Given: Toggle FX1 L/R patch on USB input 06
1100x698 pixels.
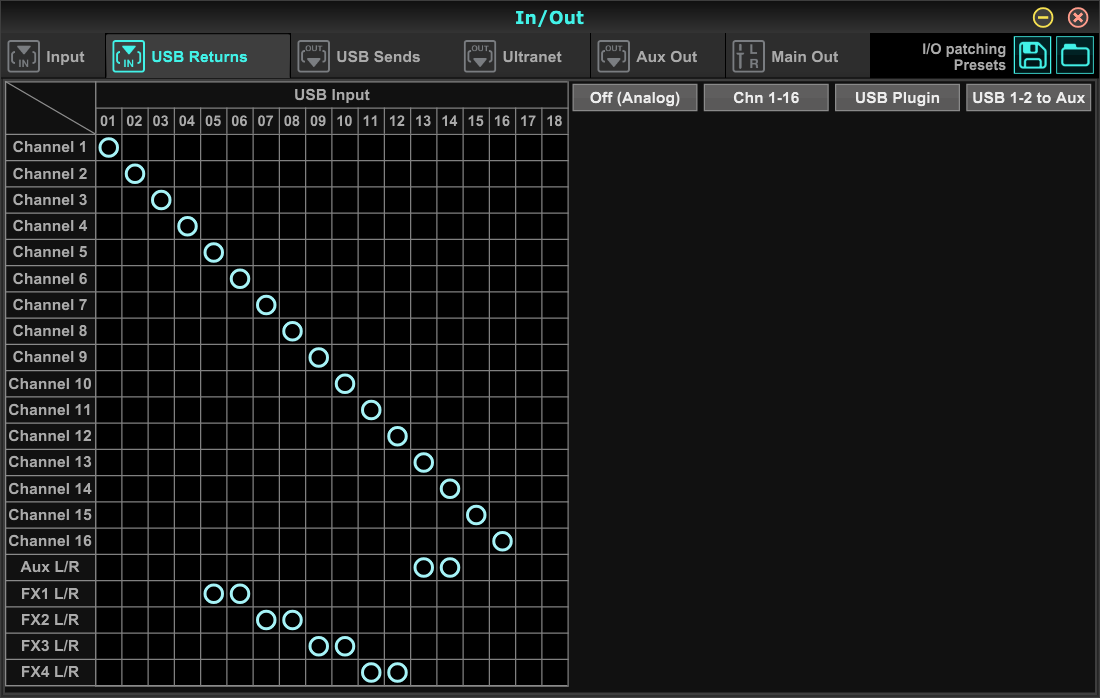Looking at the screenshot, I should click(240, 593).
